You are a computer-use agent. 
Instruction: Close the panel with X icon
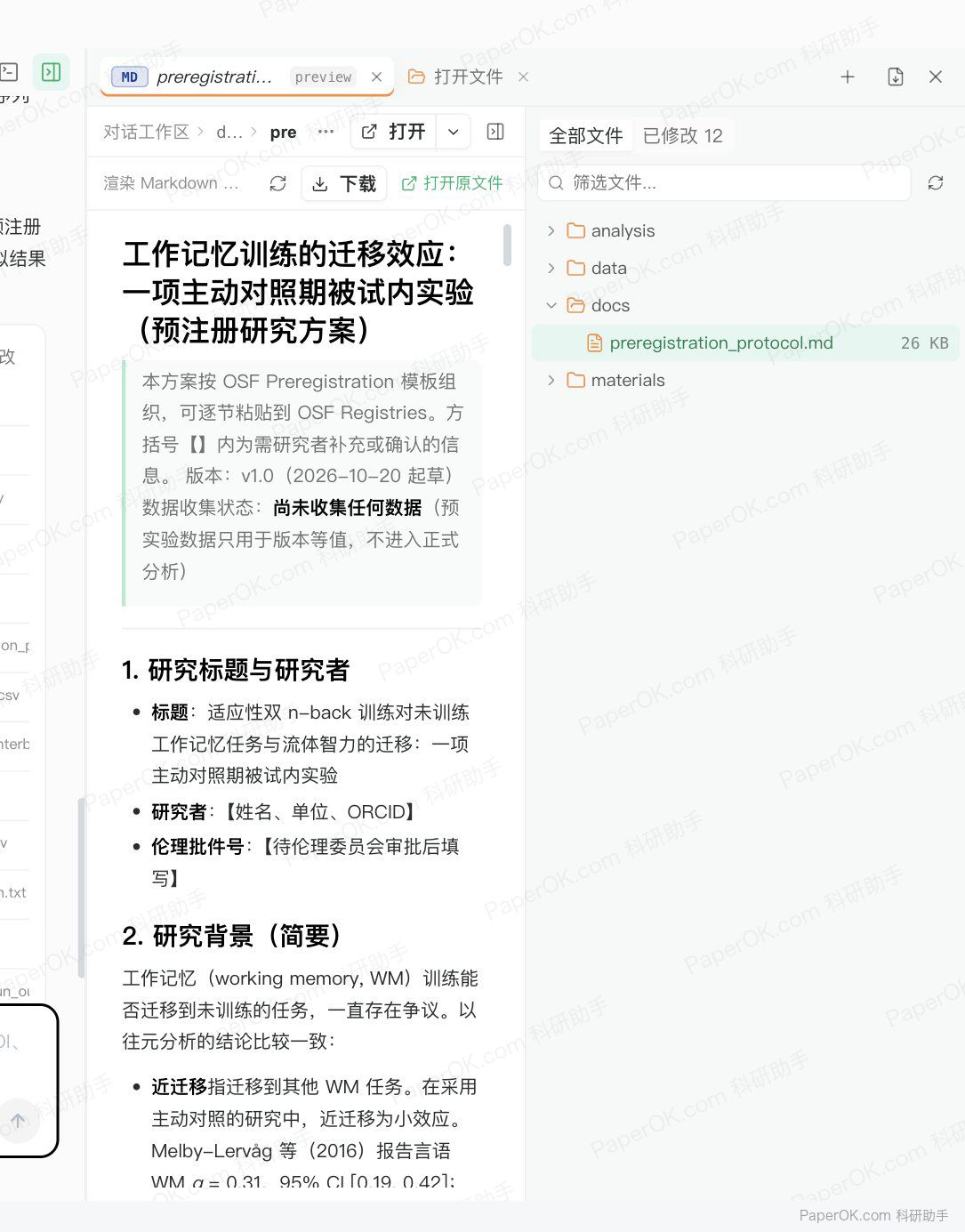(936, 77)
